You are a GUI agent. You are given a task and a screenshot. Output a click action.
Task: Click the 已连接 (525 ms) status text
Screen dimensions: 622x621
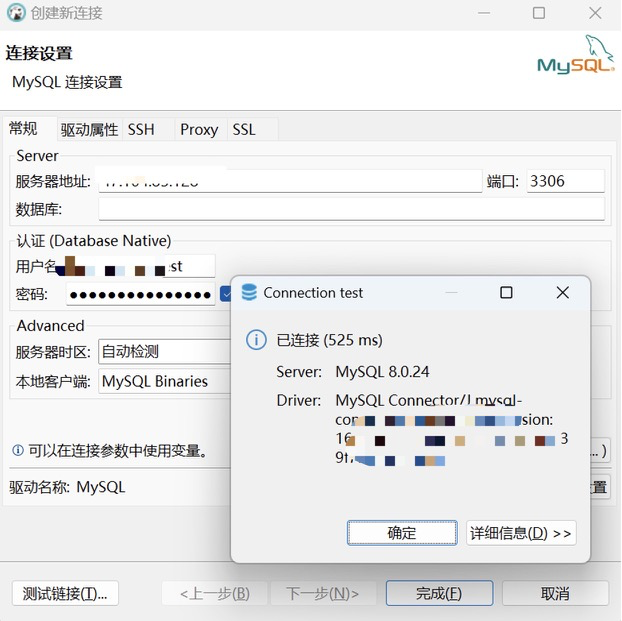coord(329,340)
